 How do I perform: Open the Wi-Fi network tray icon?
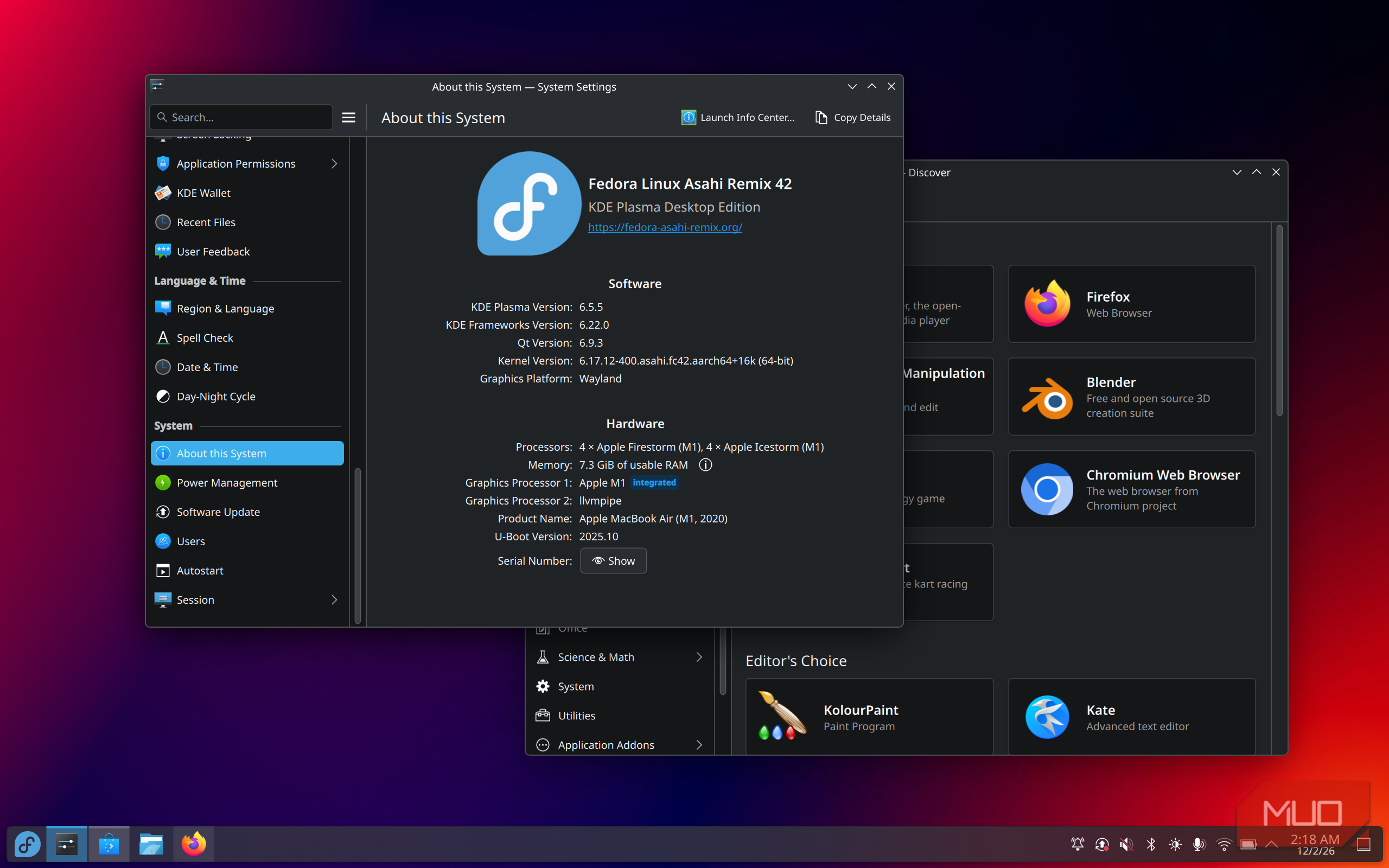click(x=1224, y=845)
